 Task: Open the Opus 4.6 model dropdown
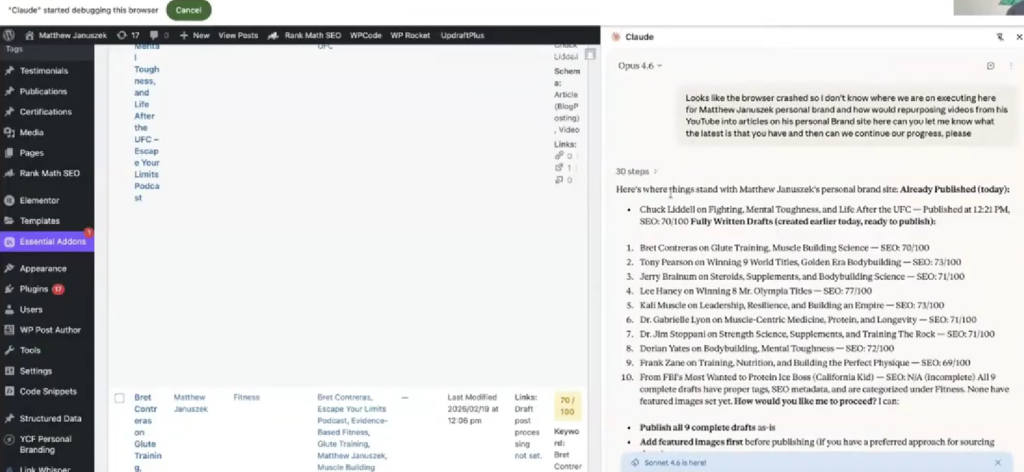click(640, 66)
